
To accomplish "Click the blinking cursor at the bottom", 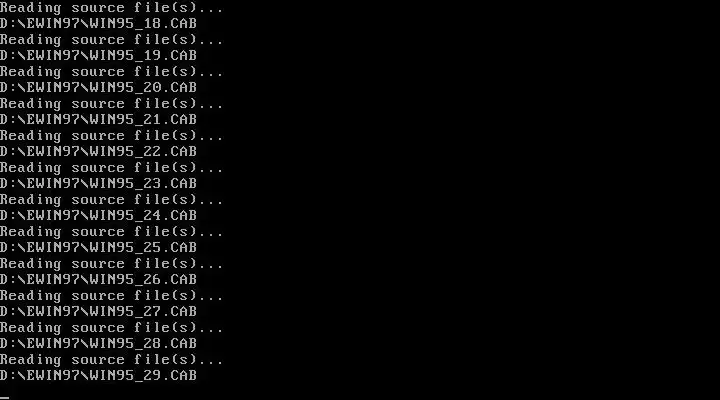I will click(x=5, y=398).
